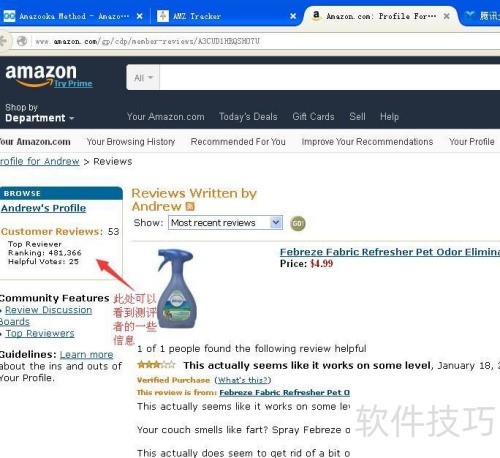Click the browser back arrow icon

pos(3,41)
